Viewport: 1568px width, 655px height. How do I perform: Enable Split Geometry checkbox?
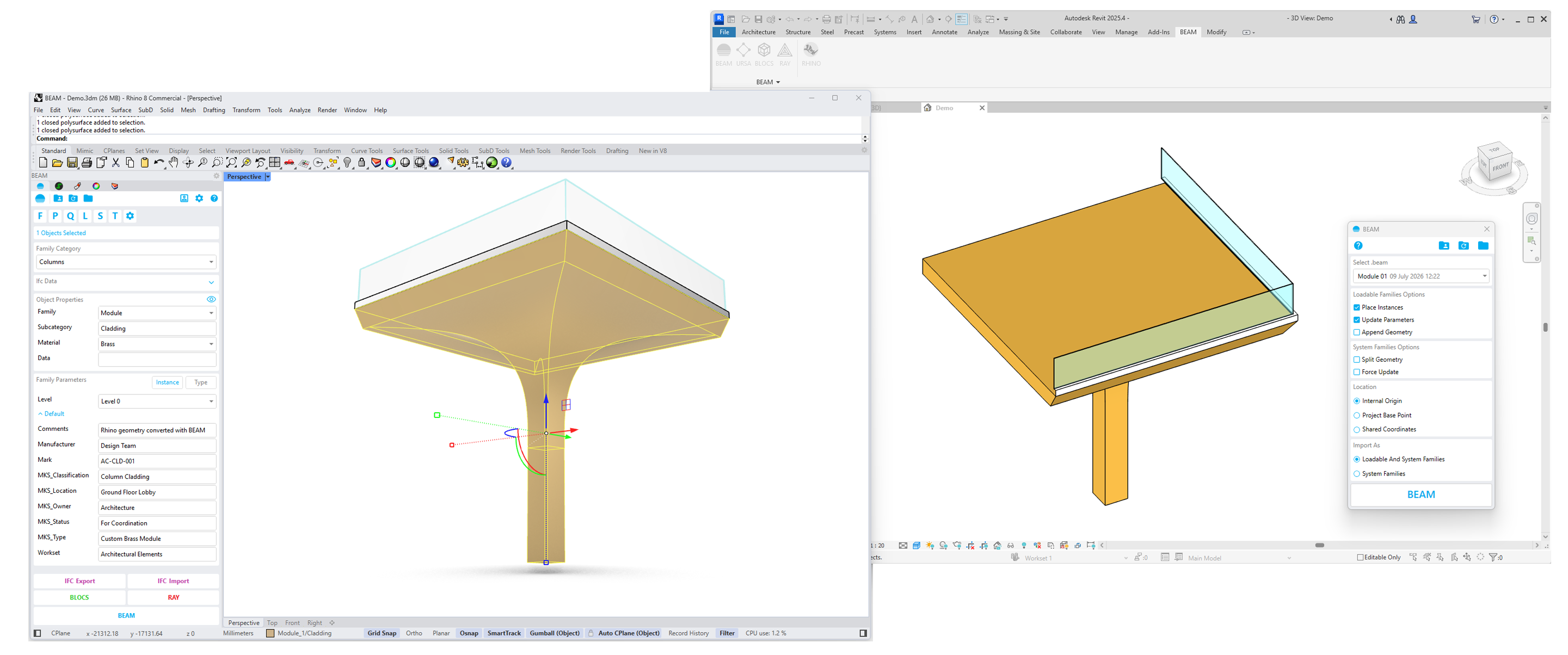1357,360
